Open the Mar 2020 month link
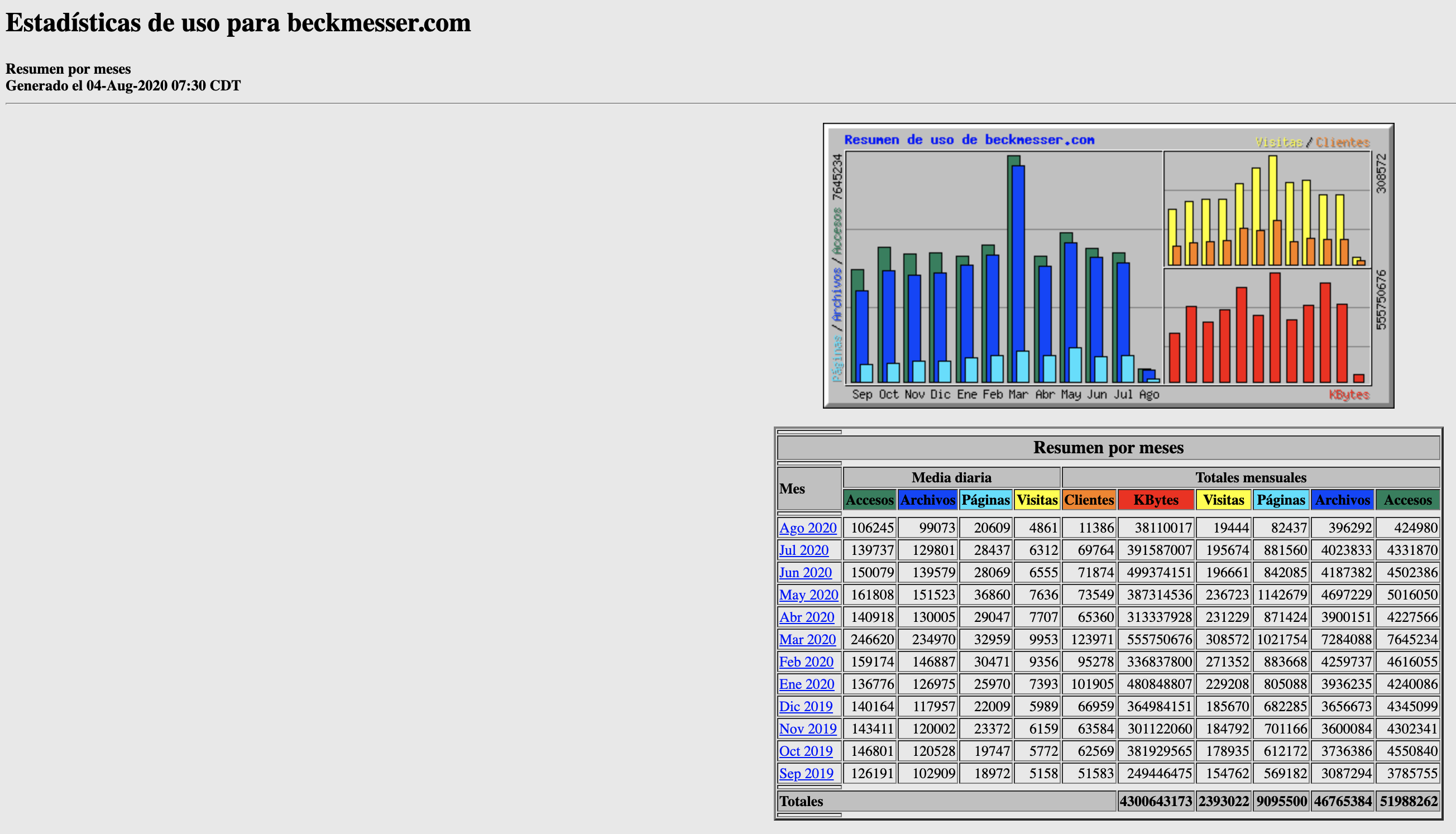Screen dimensions: 1456x834 coord(807,639)
